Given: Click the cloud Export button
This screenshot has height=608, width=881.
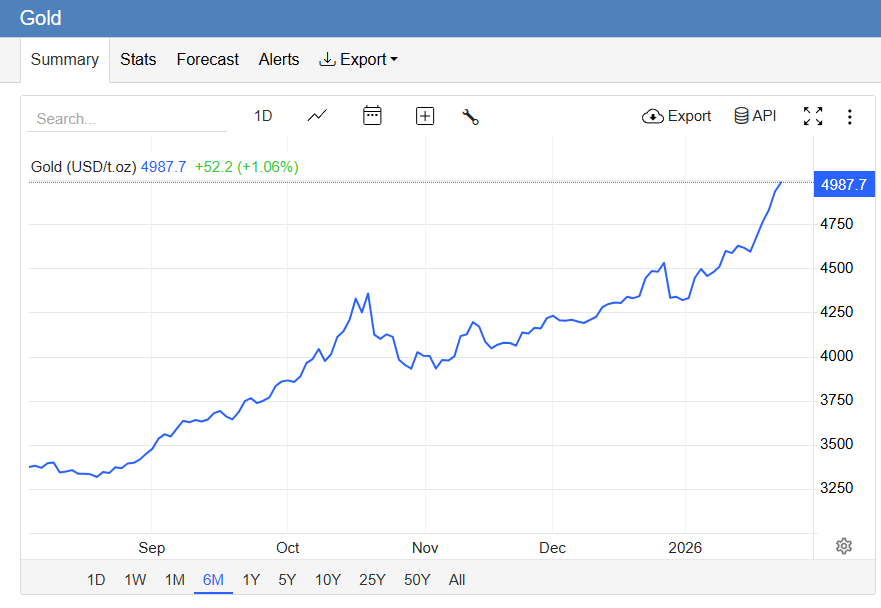Looking at the screenshot, I should click(x=676, y=116).
